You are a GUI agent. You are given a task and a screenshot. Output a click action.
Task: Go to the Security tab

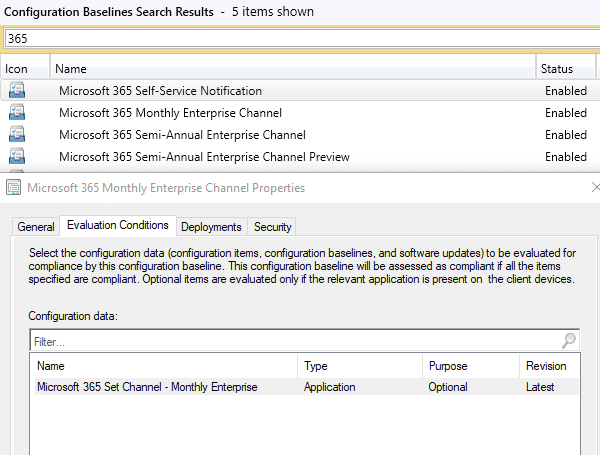(272, 227)
